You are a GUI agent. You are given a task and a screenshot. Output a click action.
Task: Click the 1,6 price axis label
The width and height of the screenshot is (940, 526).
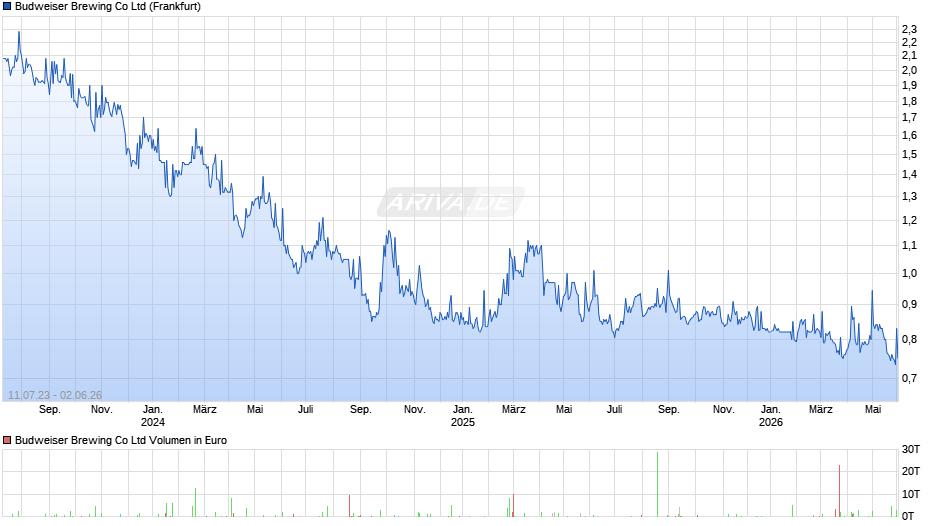click(x=909, y=136)
